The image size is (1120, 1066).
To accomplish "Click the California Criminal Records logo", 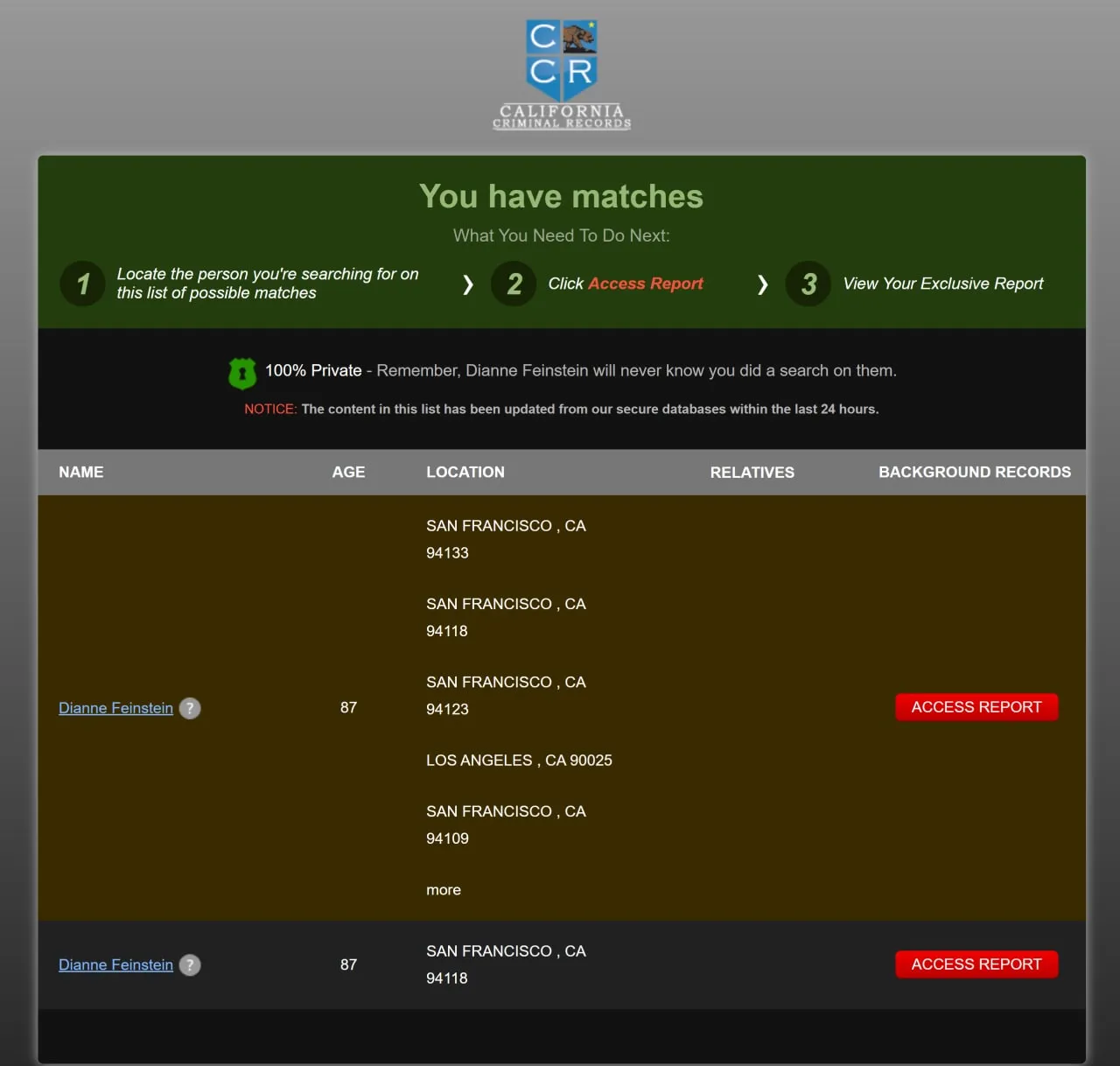I will click(x=562, y=75).
